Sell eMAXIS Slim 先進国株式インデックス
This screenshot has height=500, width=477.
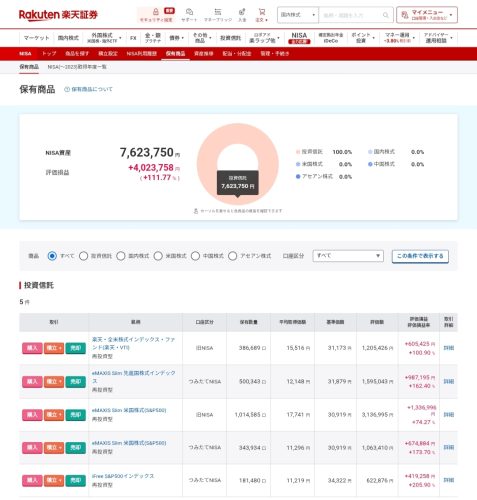tap(76, 381)
